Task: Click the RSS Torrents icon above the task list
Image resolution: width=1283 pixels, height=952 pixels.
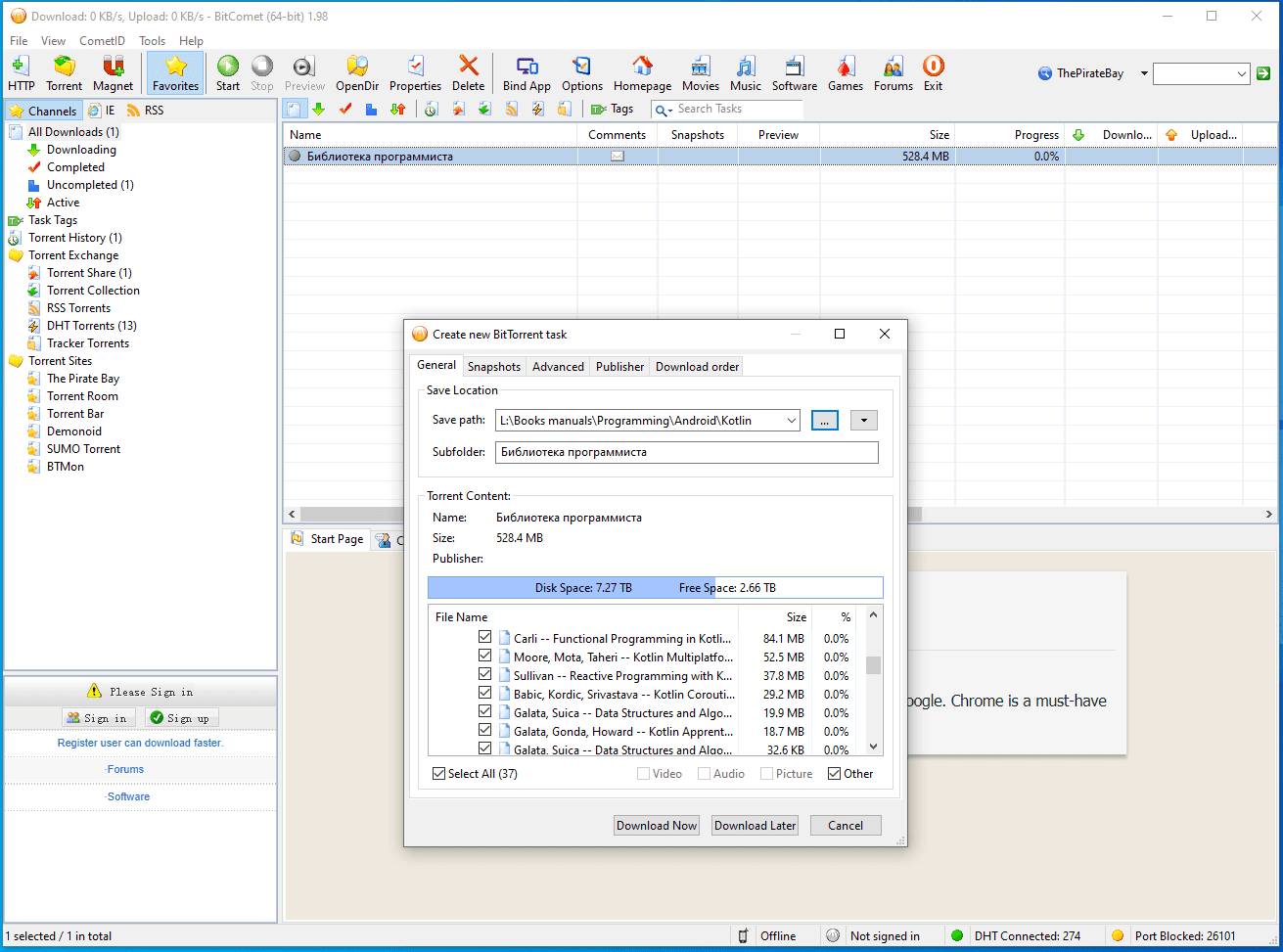Action: (x=511, y=109)
